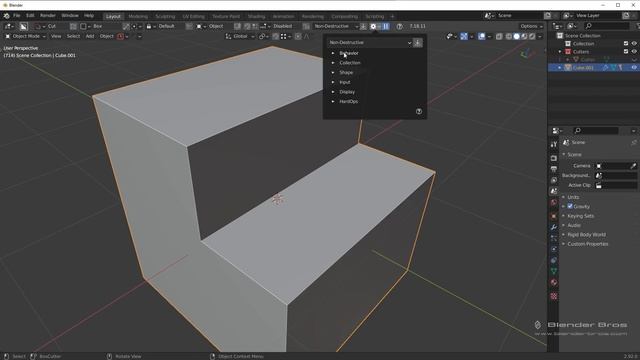The width and height of the screenshot is (640, 360).
Task: Open the Output properties tab
Action: pyautogui.click(x=554, y=169)
